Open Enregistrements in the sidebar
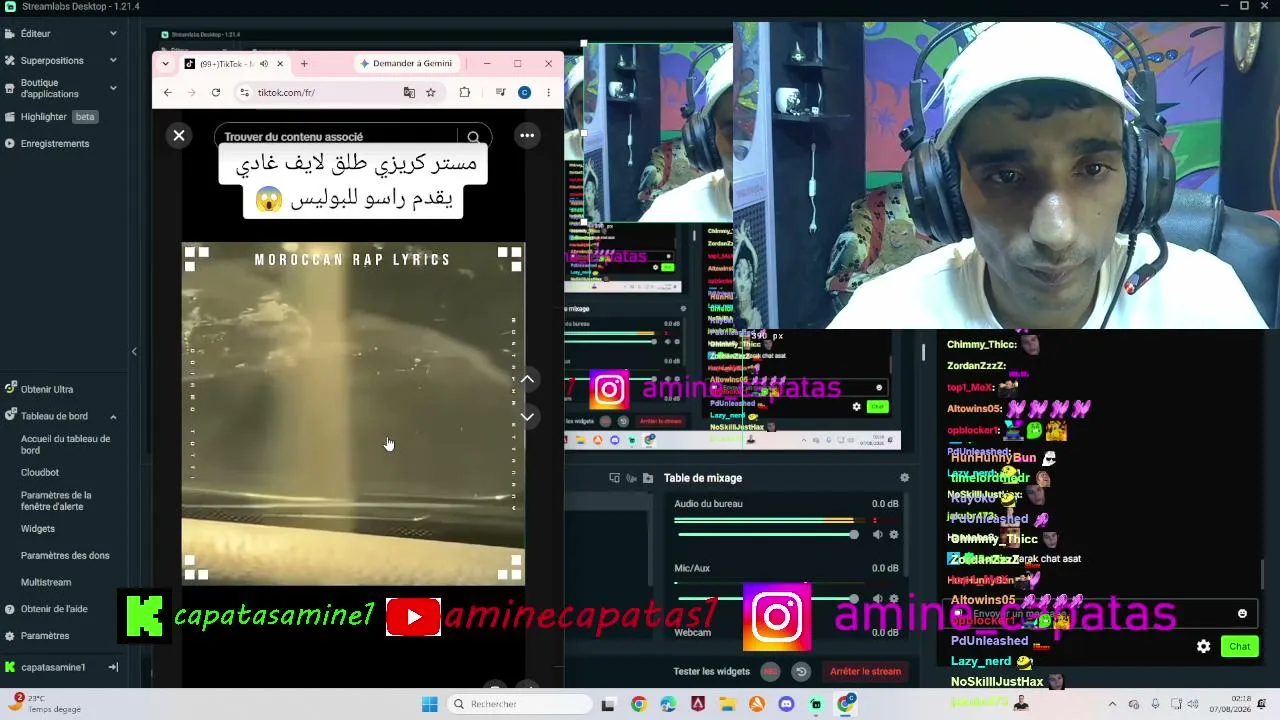This screenshot has height=720, width=1280. coord(55,143)
